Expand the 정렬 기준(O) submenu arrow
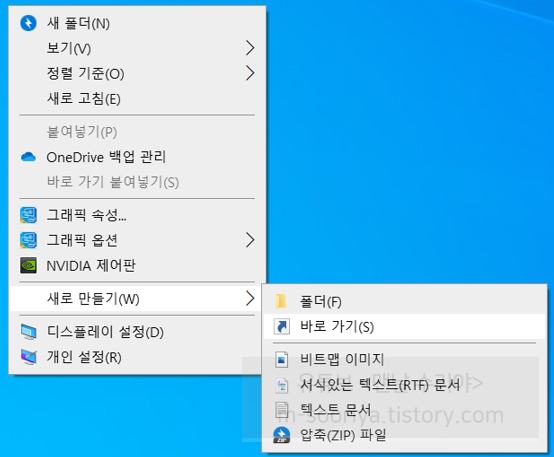 (x=250, y=73)
